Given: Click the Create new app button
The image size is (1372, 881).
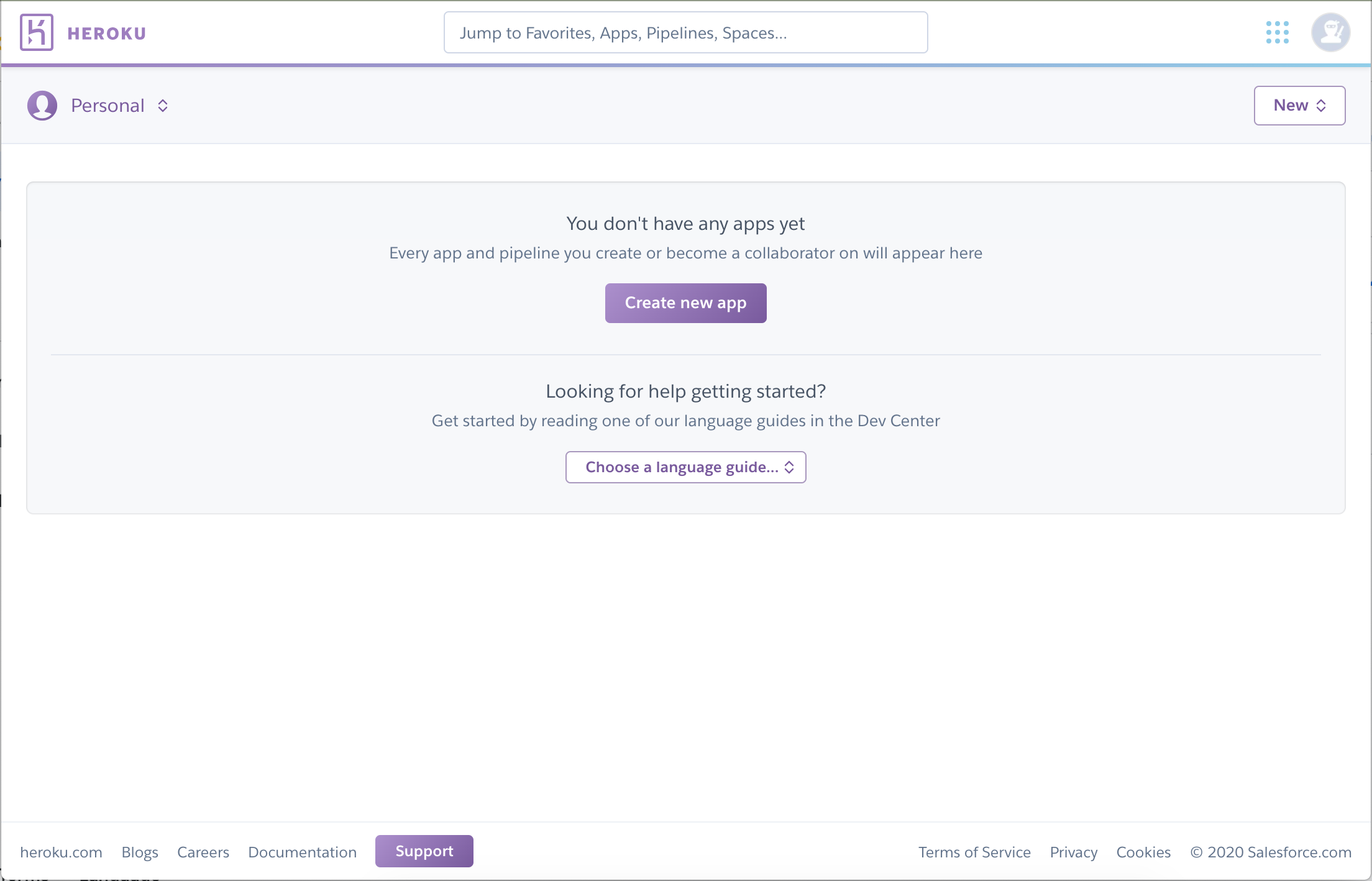Looking at the screenshot, I should pos(685,302).
